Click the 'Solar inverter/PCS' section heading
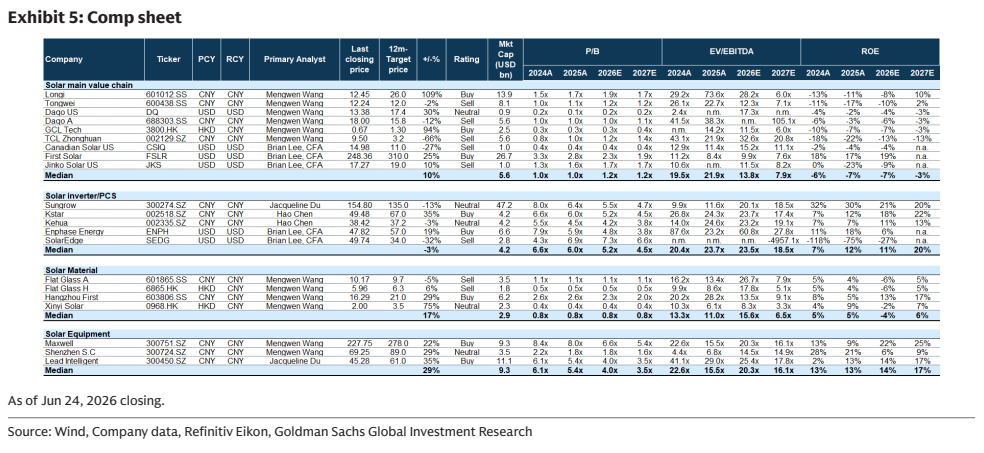Image resolution: width=984 pixels, height=453 pixels. [x=80, y=196]
